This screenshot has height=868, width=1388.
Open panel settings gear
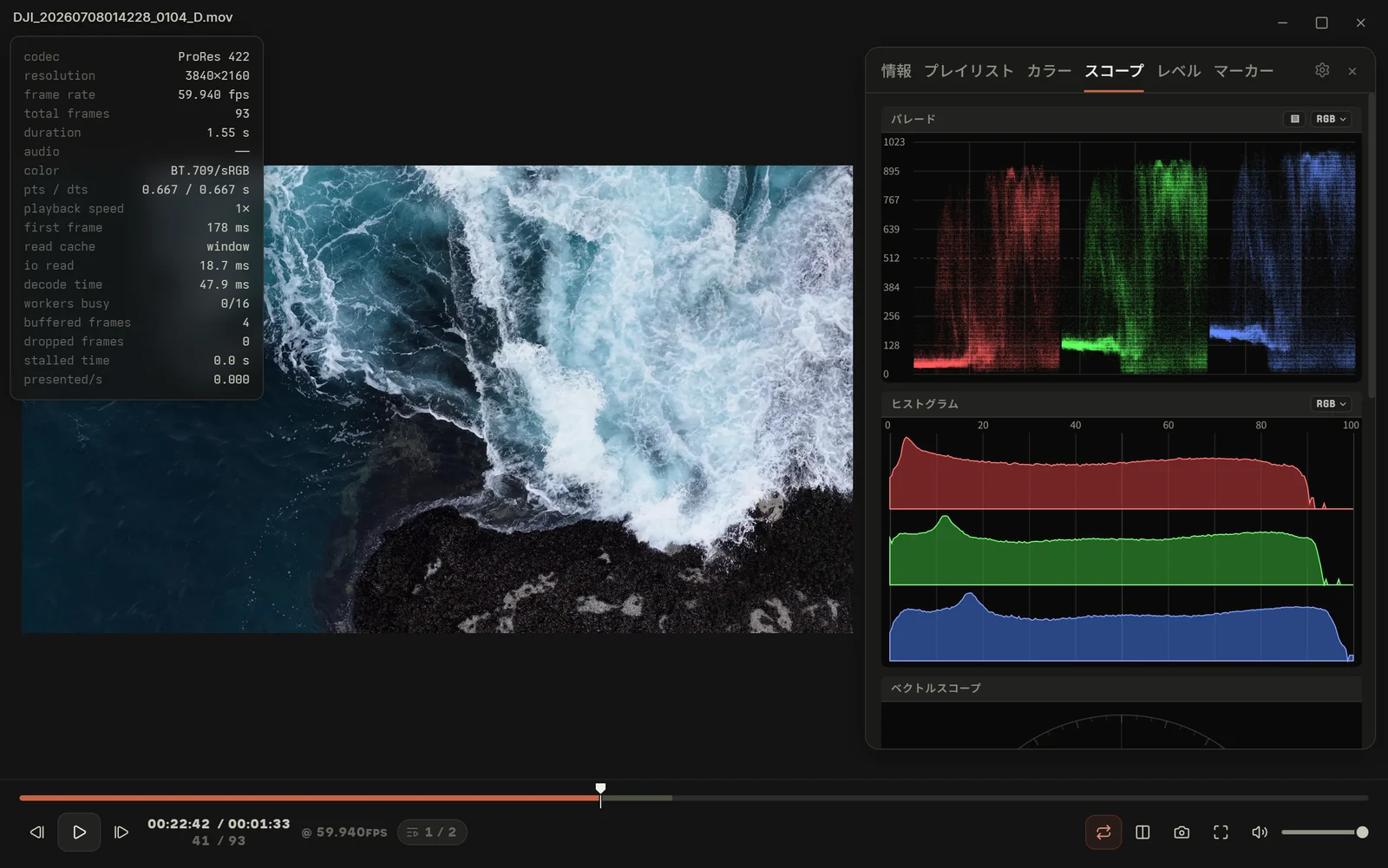[x=1322, y=70]
